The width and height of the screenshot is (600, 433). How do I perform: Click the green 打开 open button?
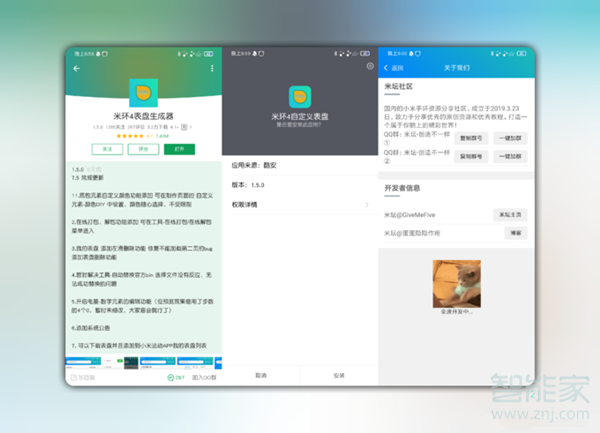tap(179, 149)
